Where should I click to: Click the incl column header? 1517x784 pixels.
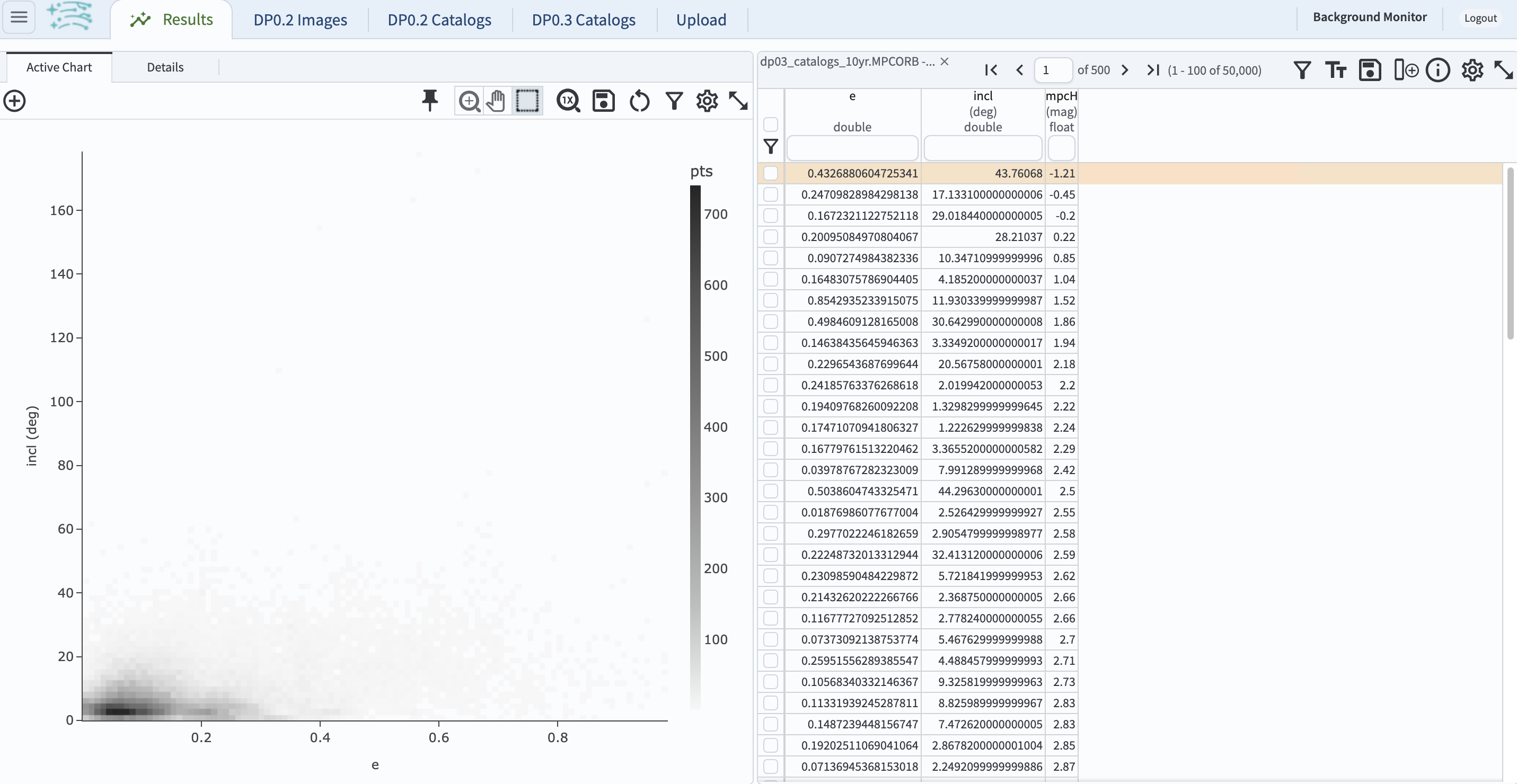tap(983, 111)
